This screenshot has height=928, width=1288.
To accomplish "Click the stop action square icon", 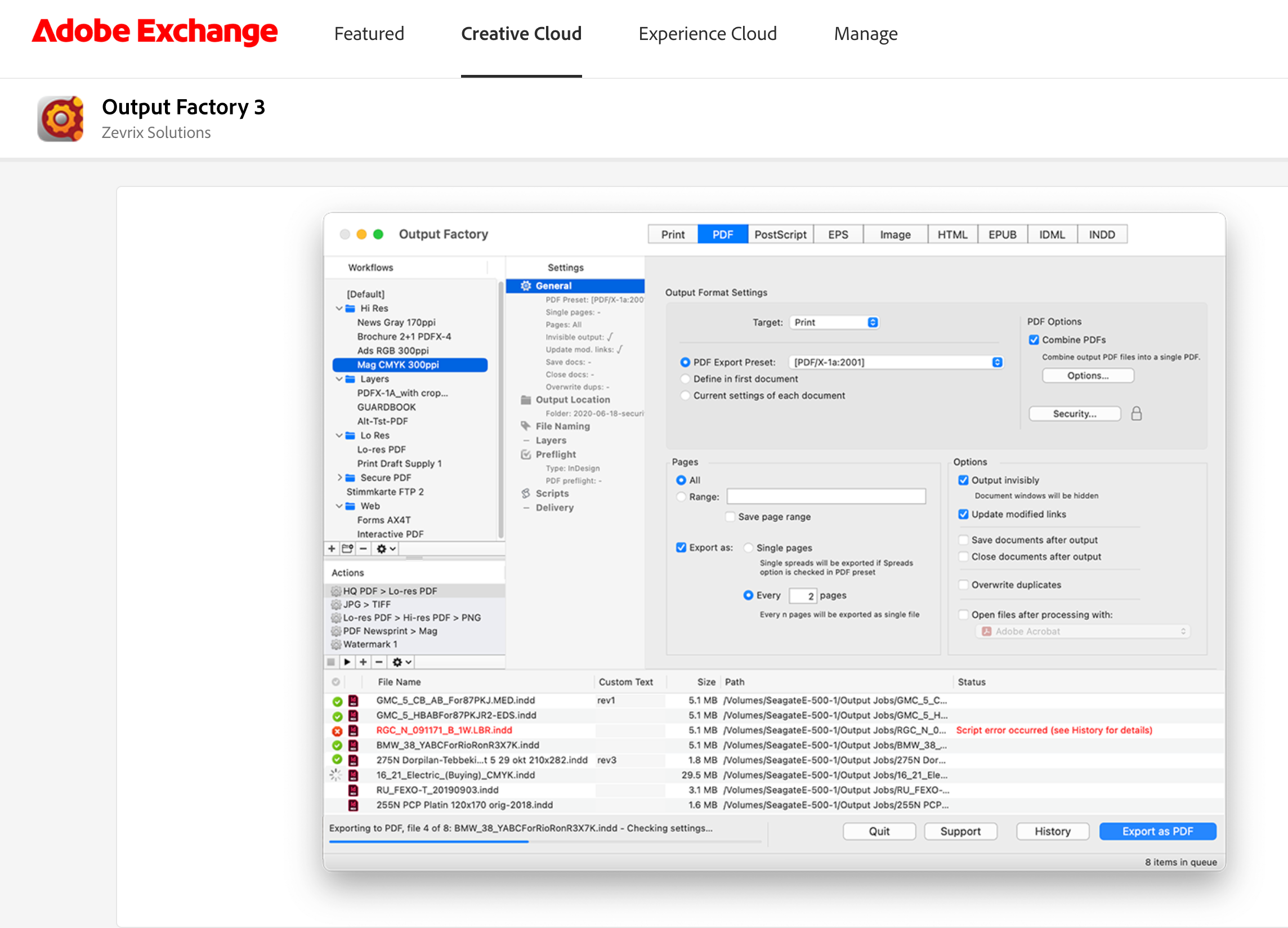I will (331, 662).
